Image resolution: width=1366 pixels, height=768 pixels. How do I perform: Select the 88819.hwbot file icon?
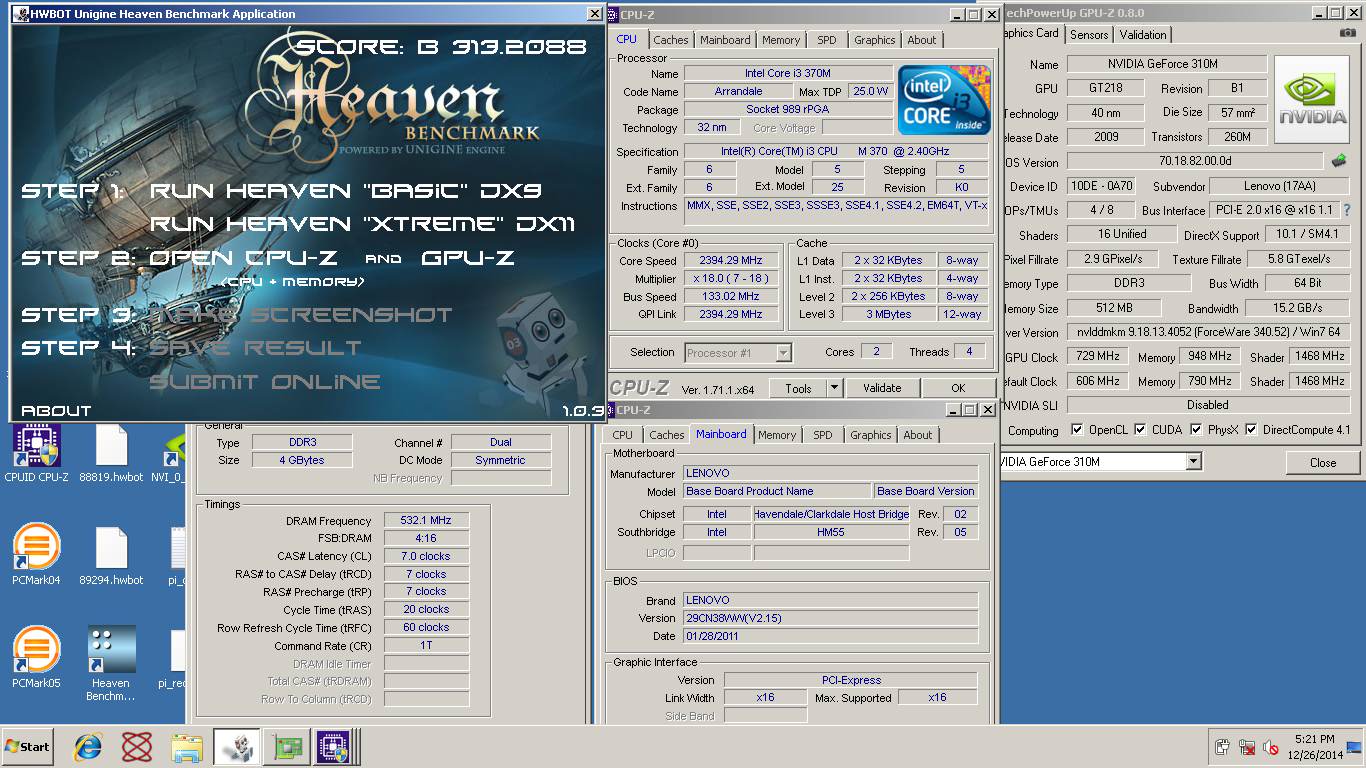point(111,454)
